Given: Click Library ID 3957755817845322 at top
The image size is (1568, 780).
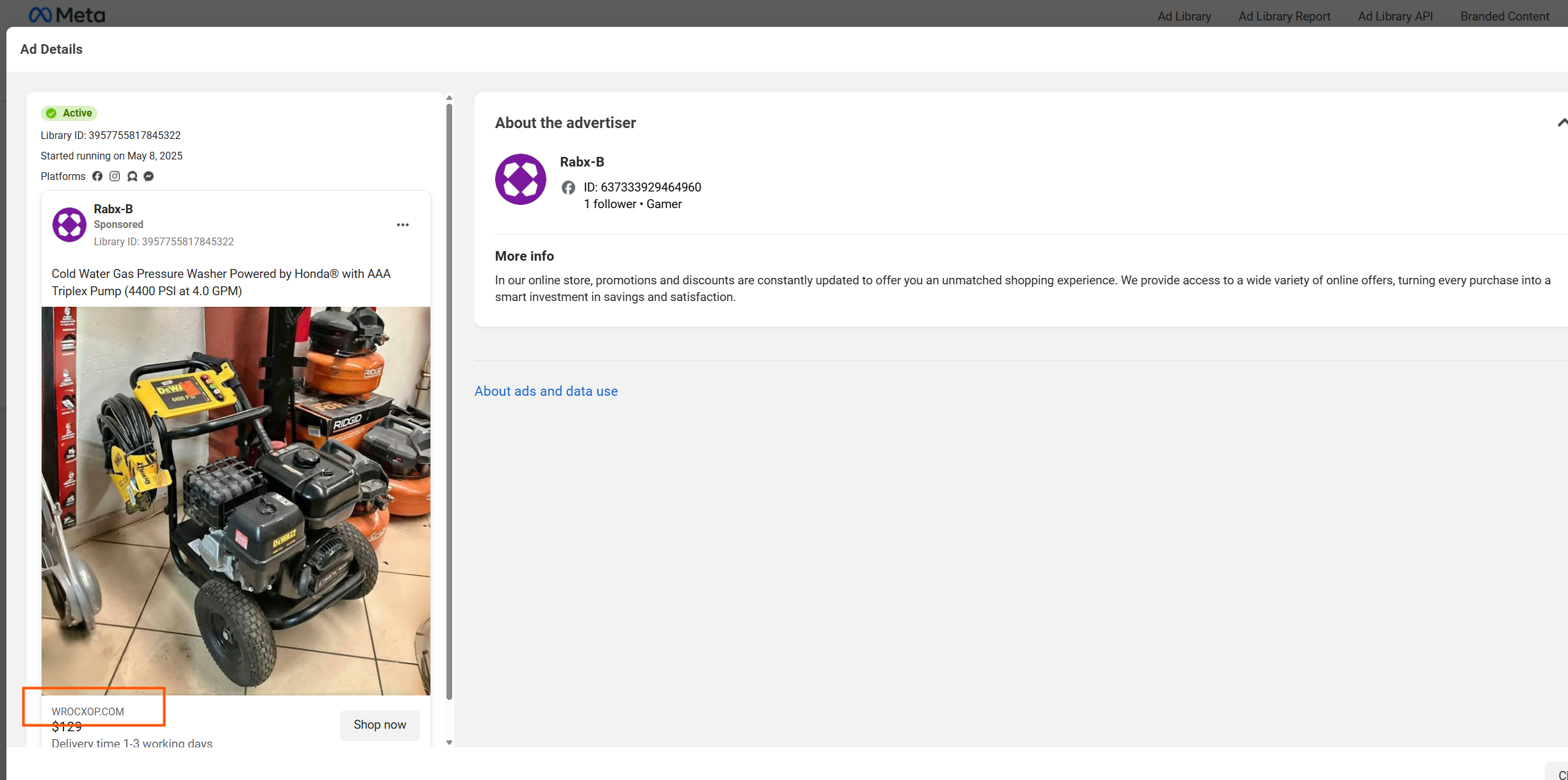Looking at the screenshot, I should [111, 135].
